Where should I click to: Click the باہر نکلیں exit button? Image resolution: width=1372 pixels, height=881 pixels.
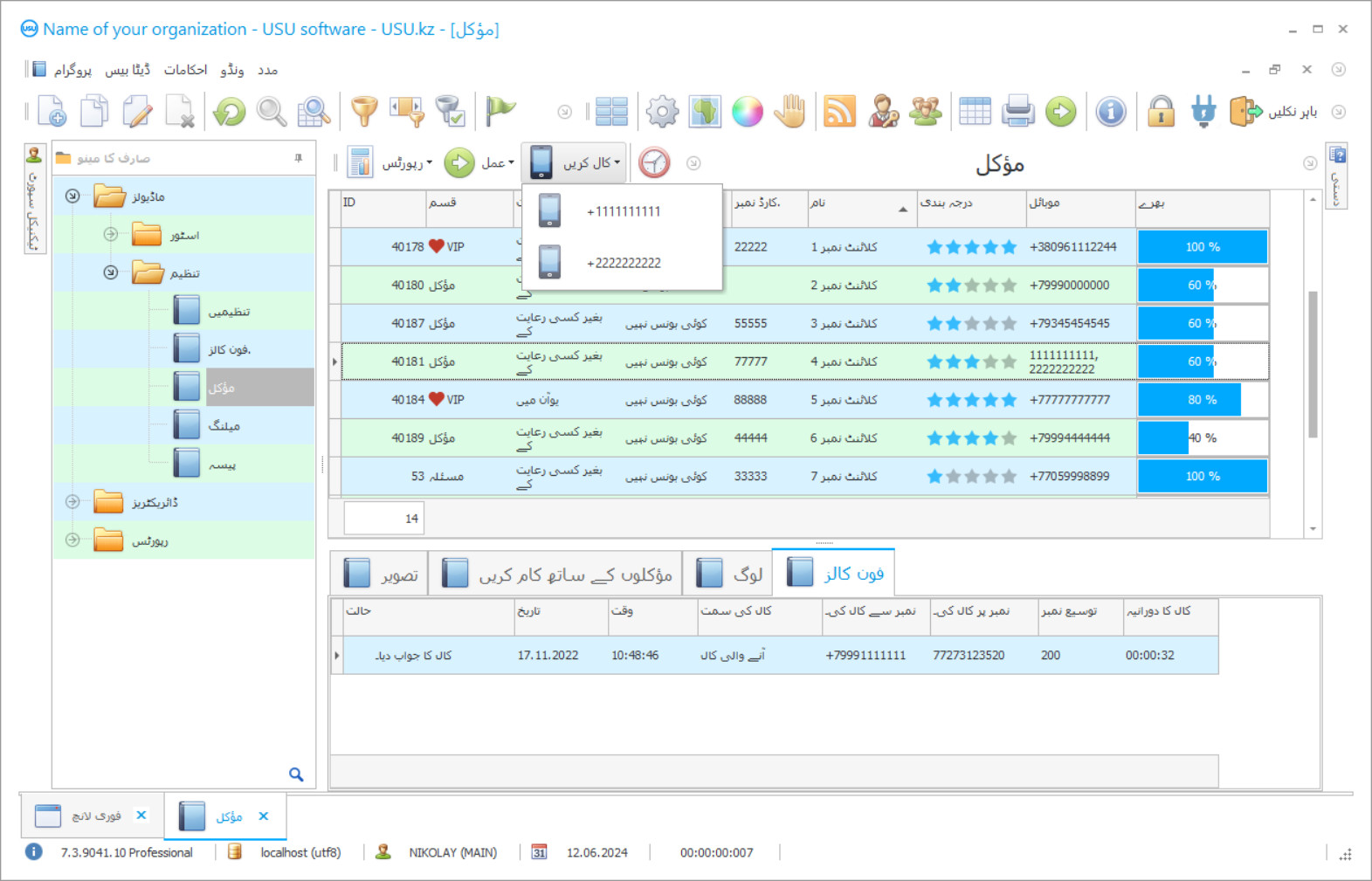coord(1275,112)
